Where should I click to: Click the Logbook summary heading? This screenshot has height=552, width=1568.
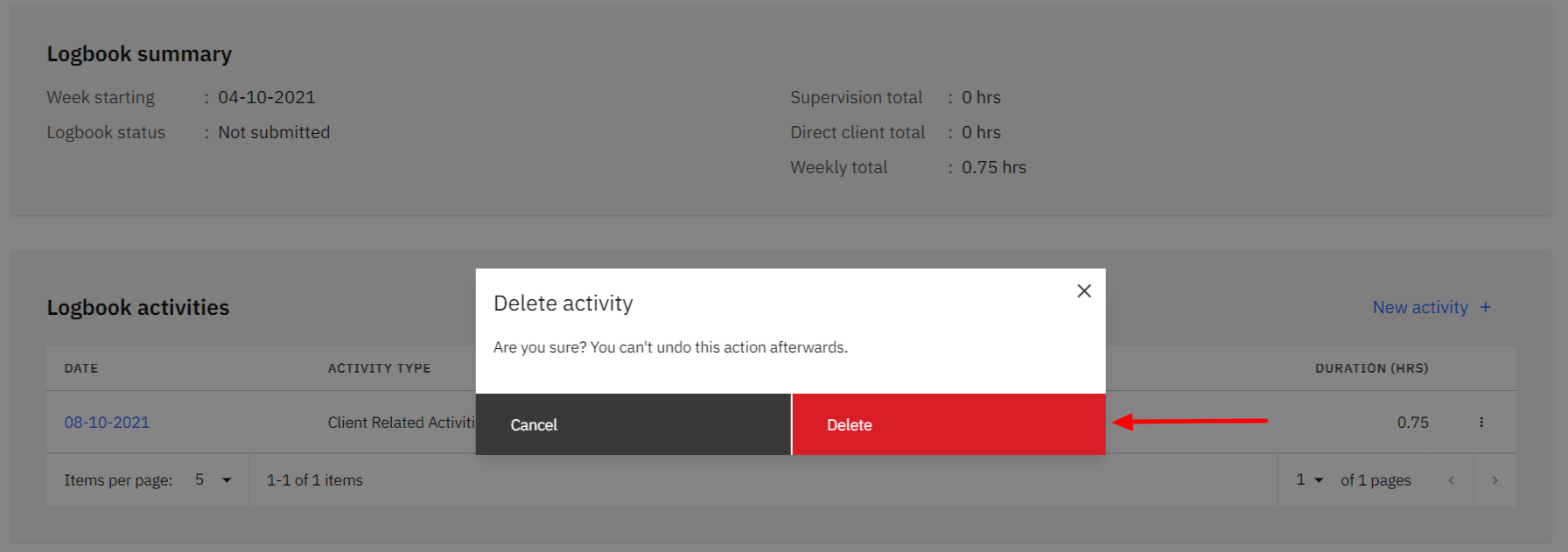(x=139, y=54)
